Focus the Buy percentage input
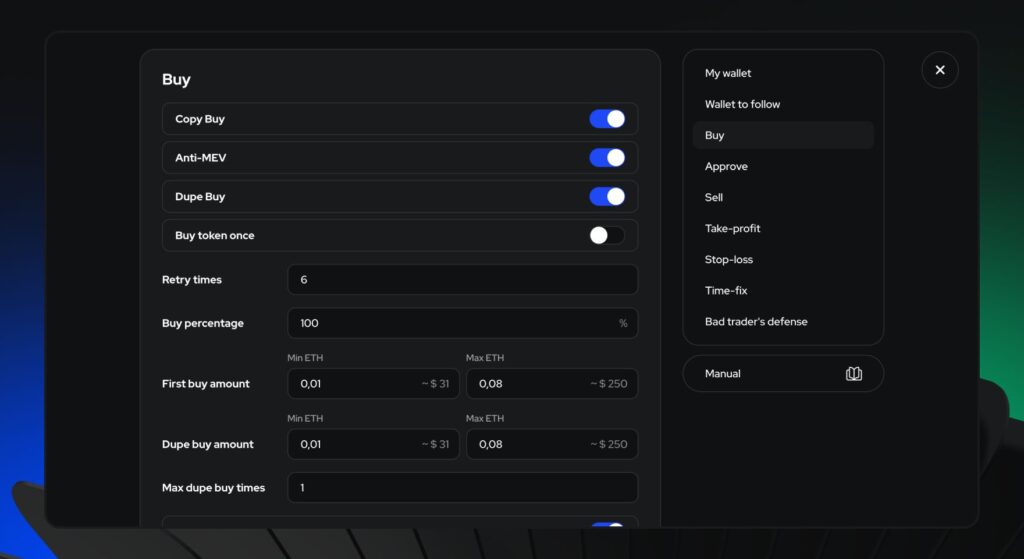The width and height of the screenshot is (1024, 559). pos(462,323)
